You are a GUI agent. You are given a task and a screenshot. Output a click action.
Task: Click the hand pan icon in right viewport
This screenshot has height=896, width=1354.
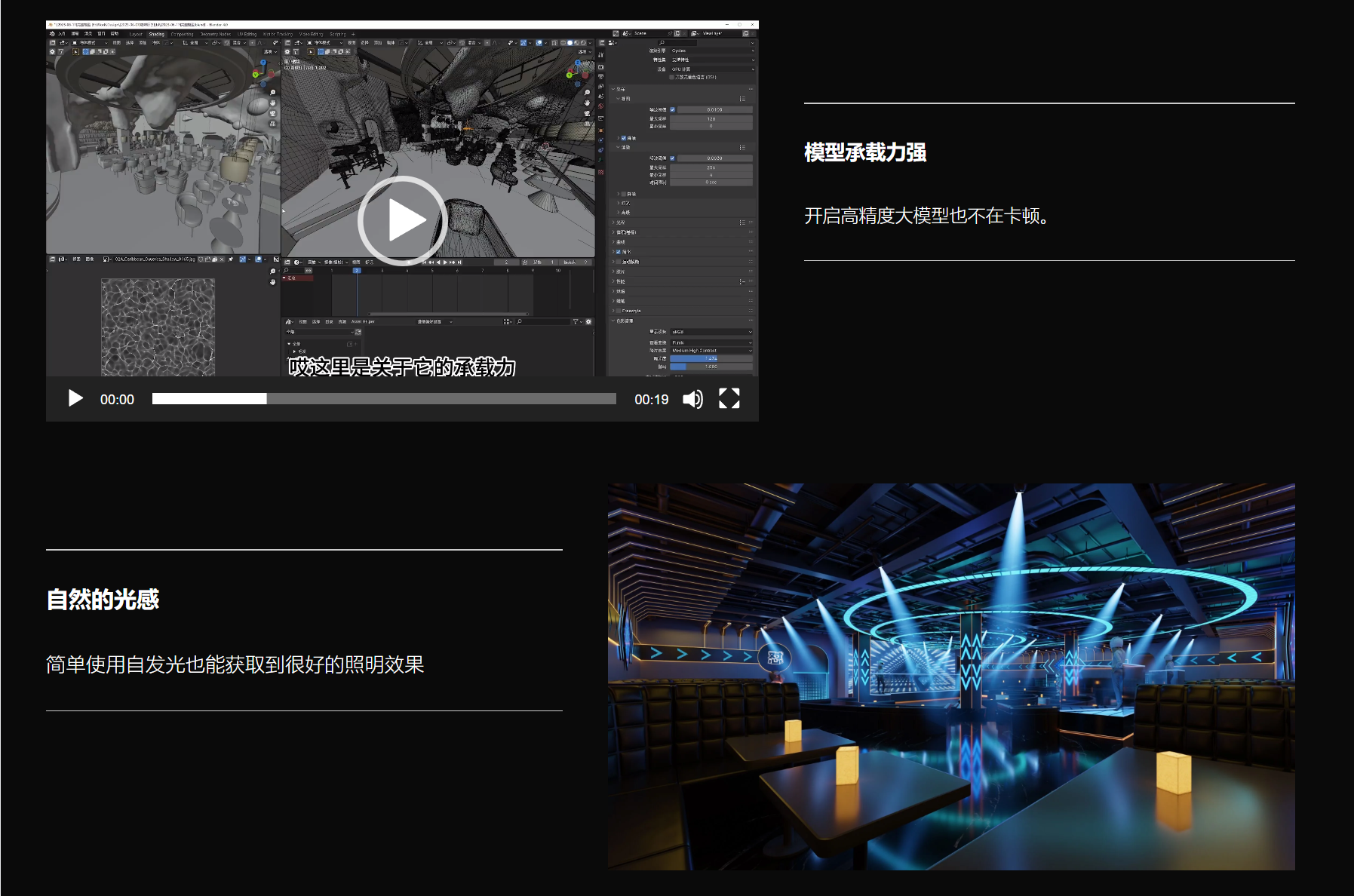587,103
